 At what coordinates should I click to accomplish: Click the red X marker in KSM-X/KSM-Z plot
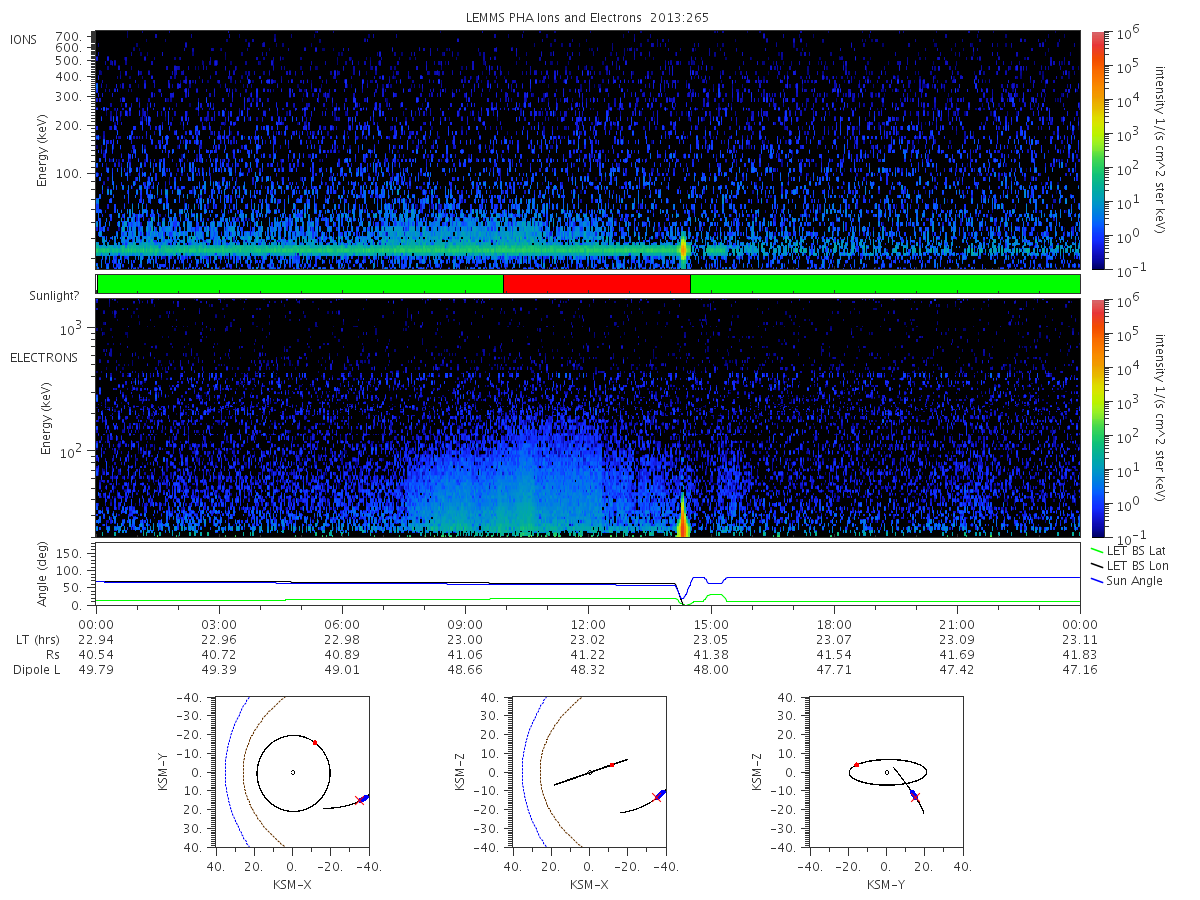pos(656,797)
